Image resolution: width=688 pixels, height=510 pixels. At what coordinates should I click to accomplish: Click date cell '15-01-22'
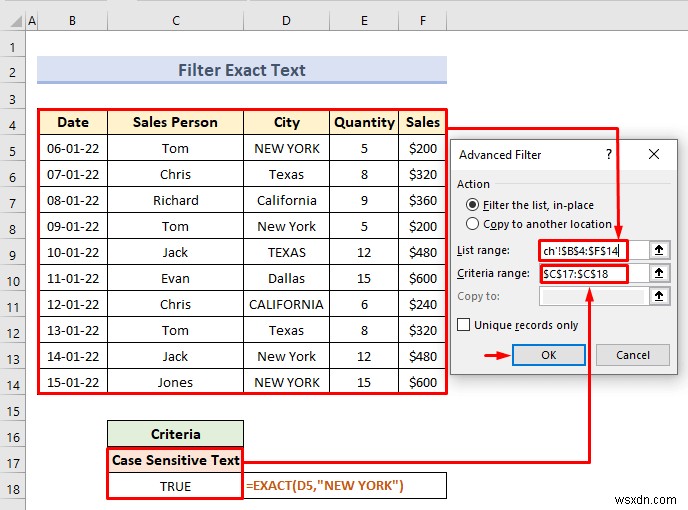[73, 382]
